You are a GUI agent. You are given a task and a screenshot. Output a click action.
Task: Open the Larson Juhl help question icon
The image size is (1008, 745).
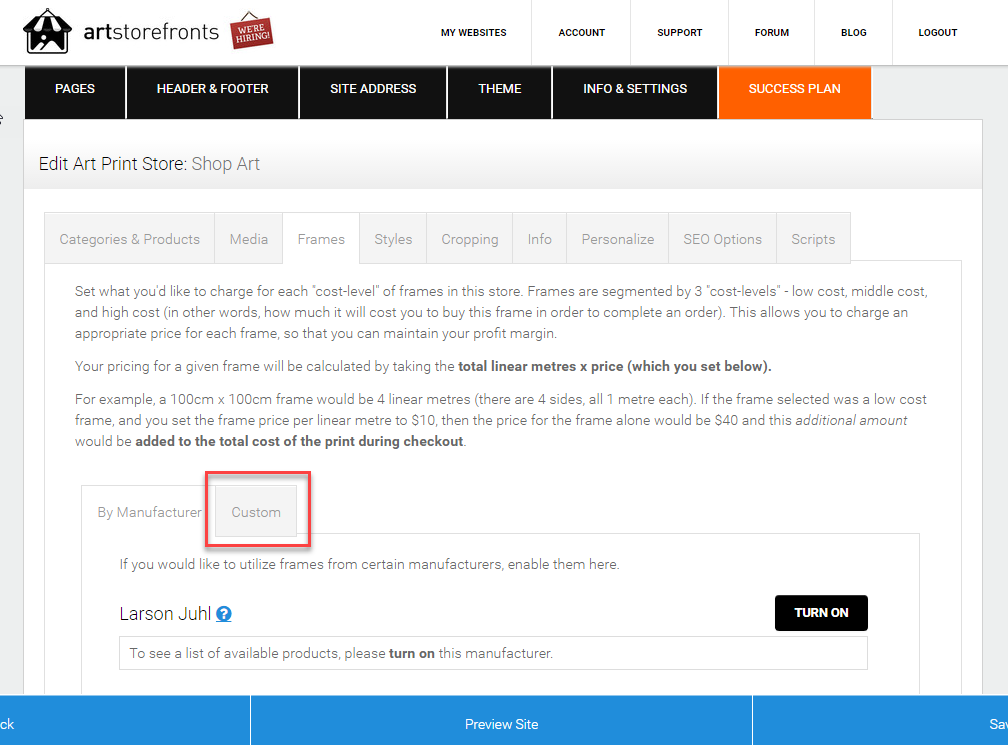click(224, 614)
